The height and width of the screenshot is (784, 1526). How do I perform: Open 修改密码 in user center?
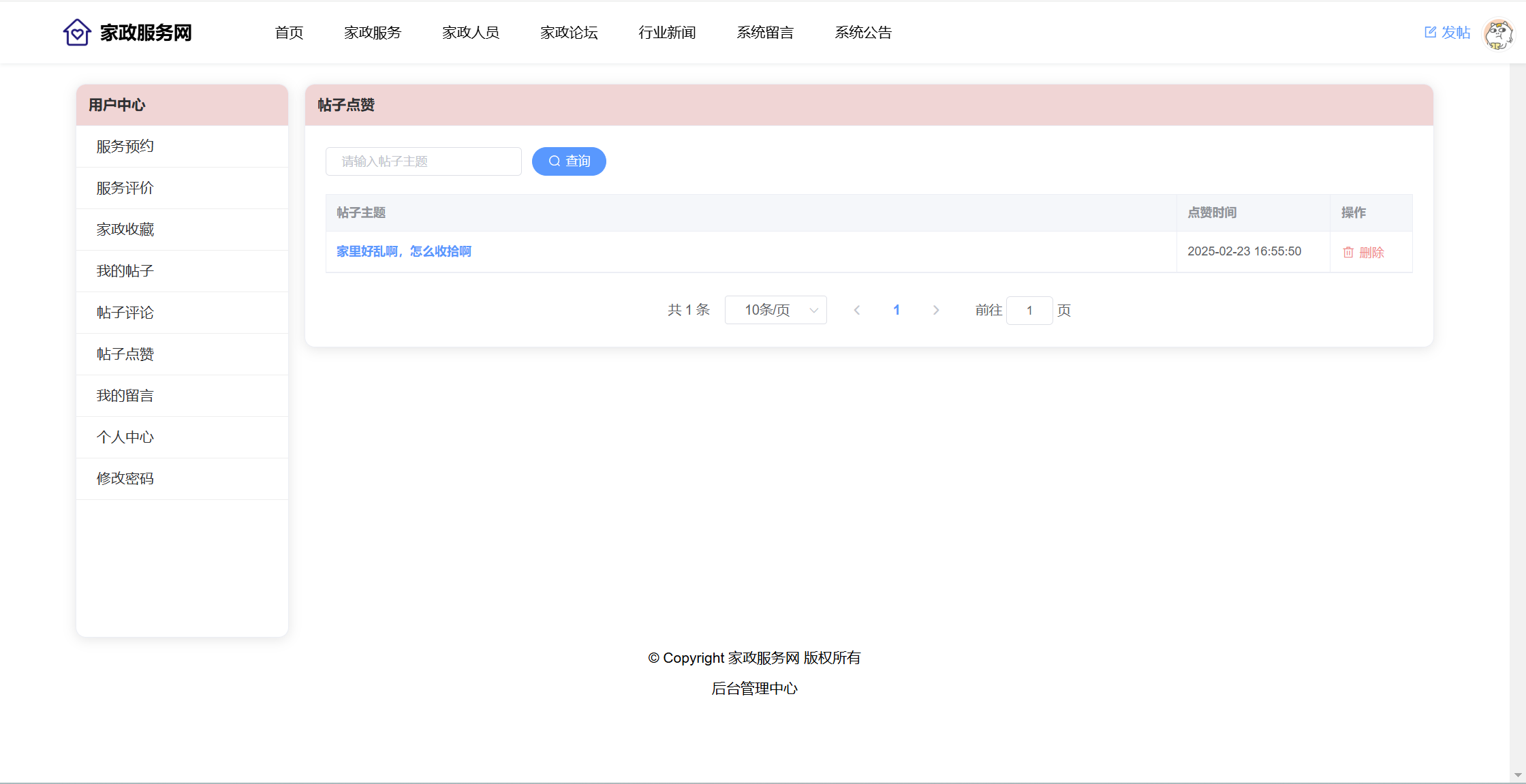click(125, 479)
